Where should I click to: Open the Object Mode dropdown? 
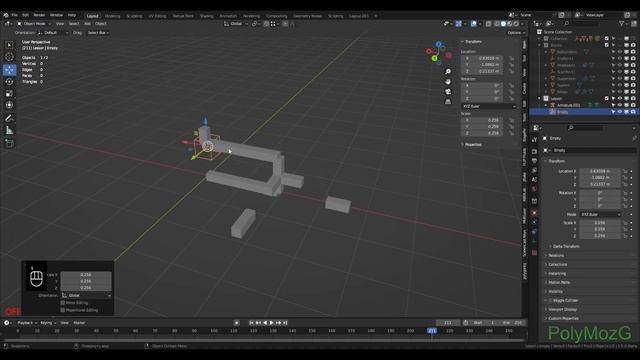tap(34, 24)
